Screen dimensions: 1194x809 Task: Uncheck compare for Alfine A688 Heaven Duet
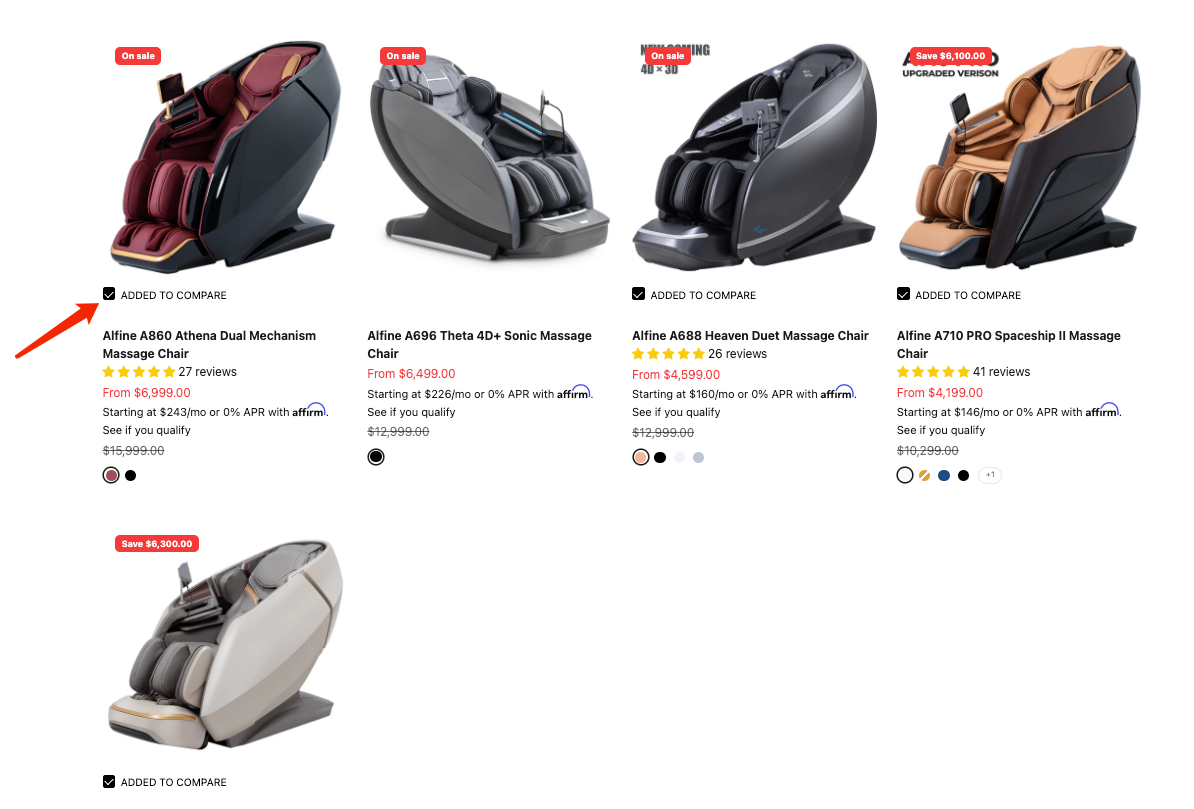(638, 294)
